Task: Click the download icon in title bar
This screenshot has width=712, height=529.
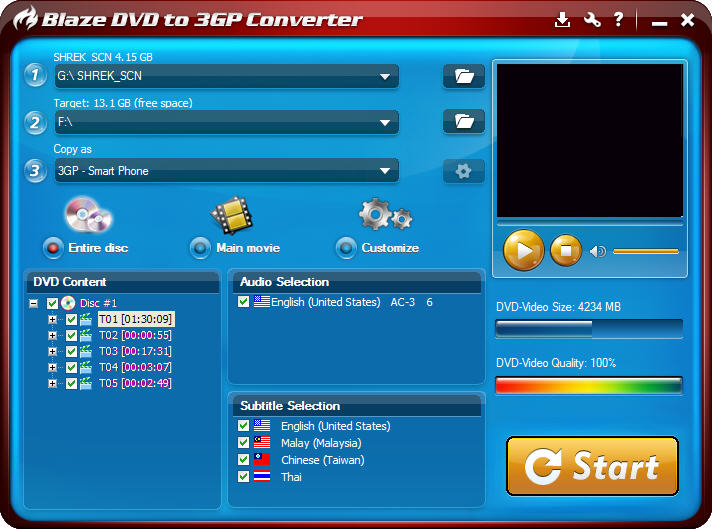Action: tap(563, 20)
